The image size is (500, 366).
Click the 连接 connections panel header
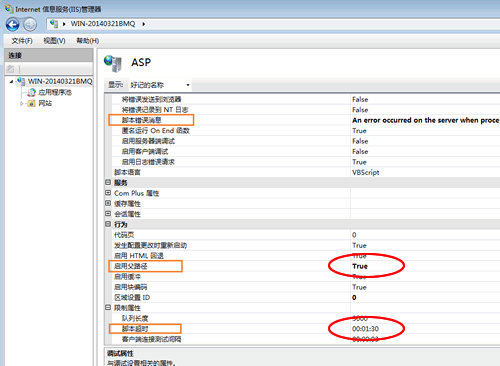click(x=49, y=55)
